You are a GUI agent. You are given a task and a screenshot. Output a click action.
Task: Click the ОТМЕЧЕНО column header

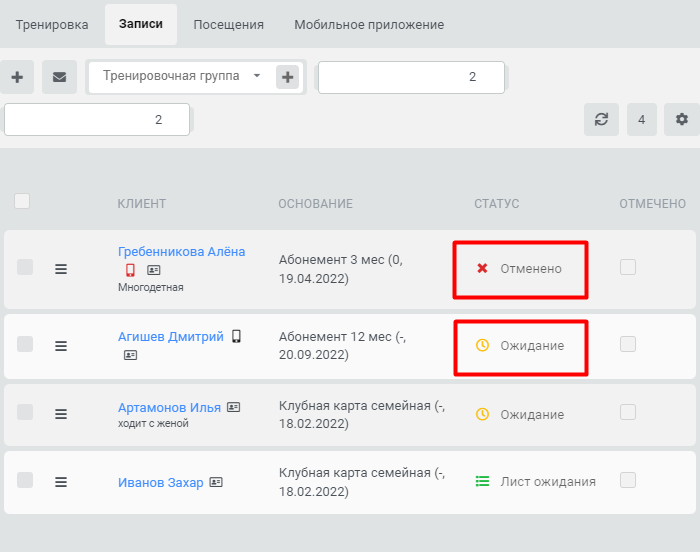(652, 204)
